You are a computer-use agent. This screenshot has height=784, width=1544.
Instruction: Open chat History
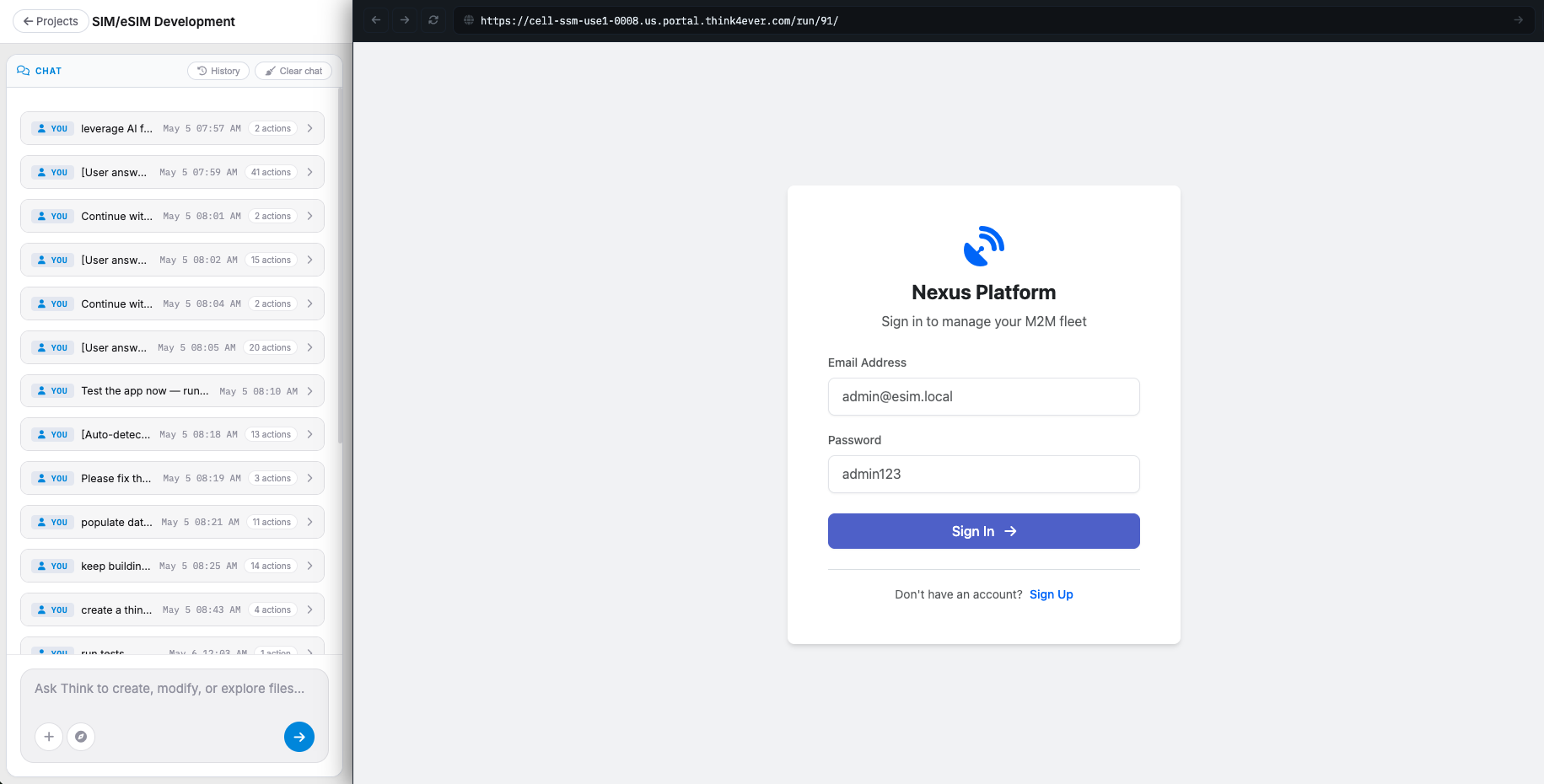(x=218, y=71)
